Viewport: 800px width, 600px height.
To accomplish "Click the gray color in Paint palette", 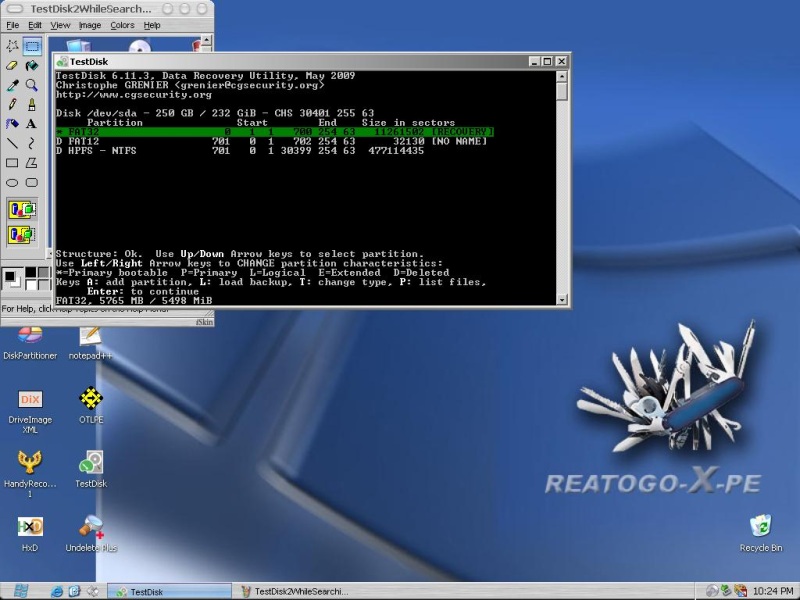I will [x=43, y=272].
